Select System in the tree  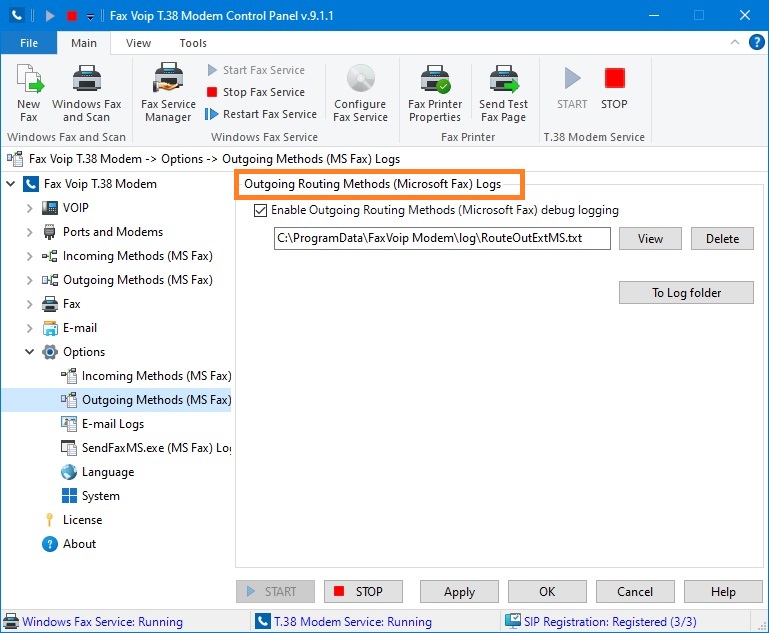91,496
